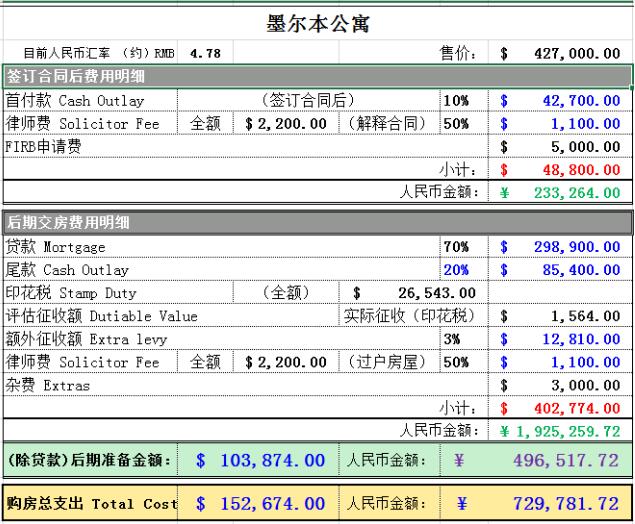Select the 杂费 Extras label cell

click(48, 385)
